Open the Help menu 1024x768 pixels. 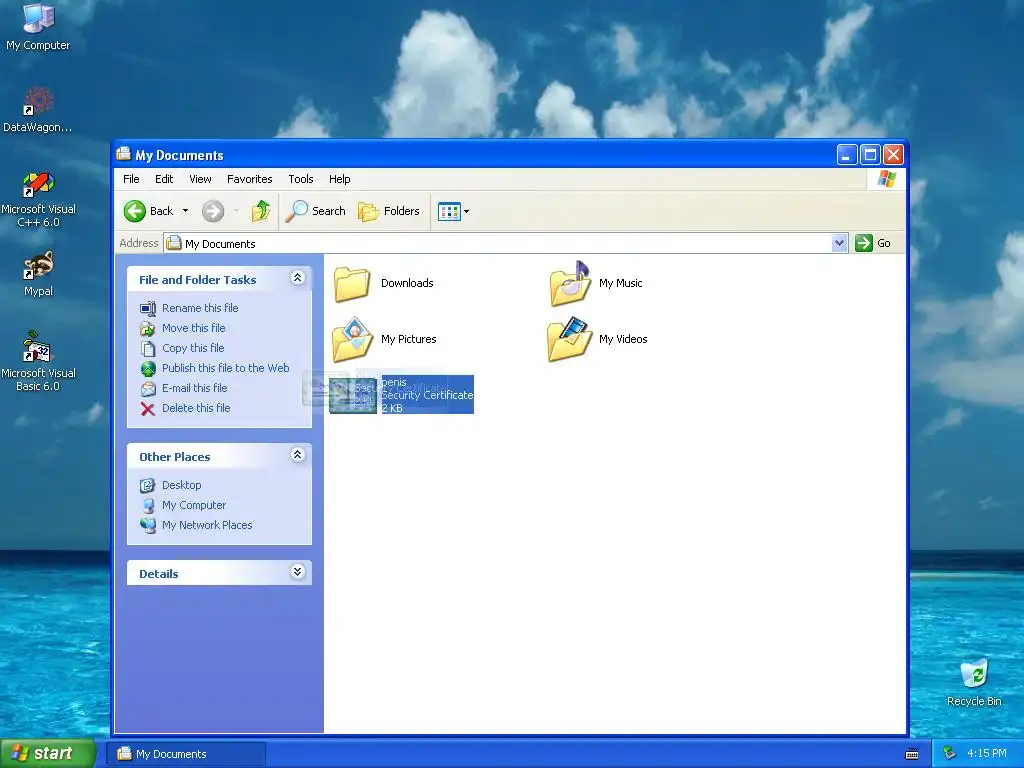pyautogui.click(x=340, y=179)
